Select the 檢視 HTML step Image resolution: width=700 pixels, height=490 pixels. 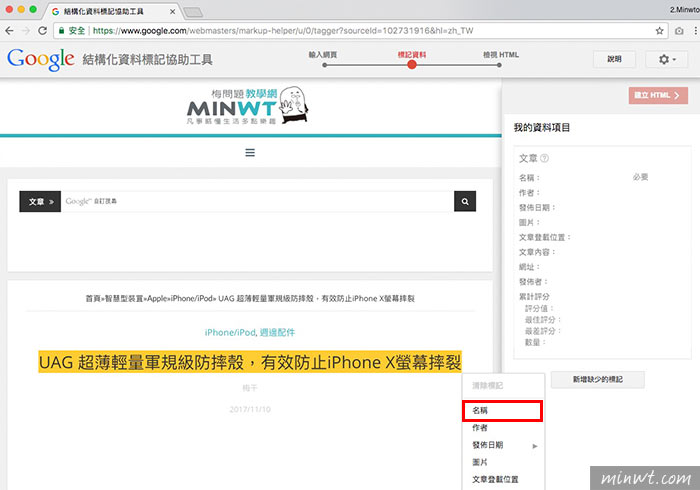(x=500, y=55)
